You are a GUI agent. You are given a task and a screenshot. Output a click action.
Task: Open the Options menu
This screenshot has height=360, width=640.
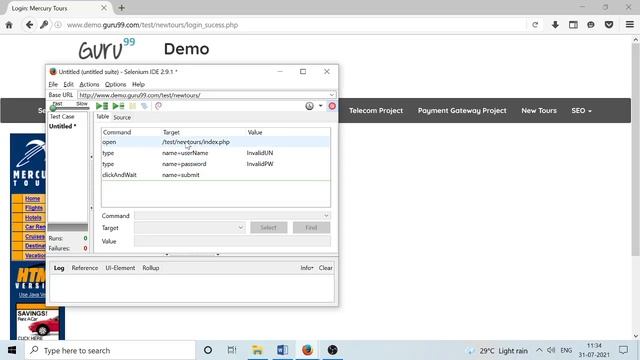[116, 84]
